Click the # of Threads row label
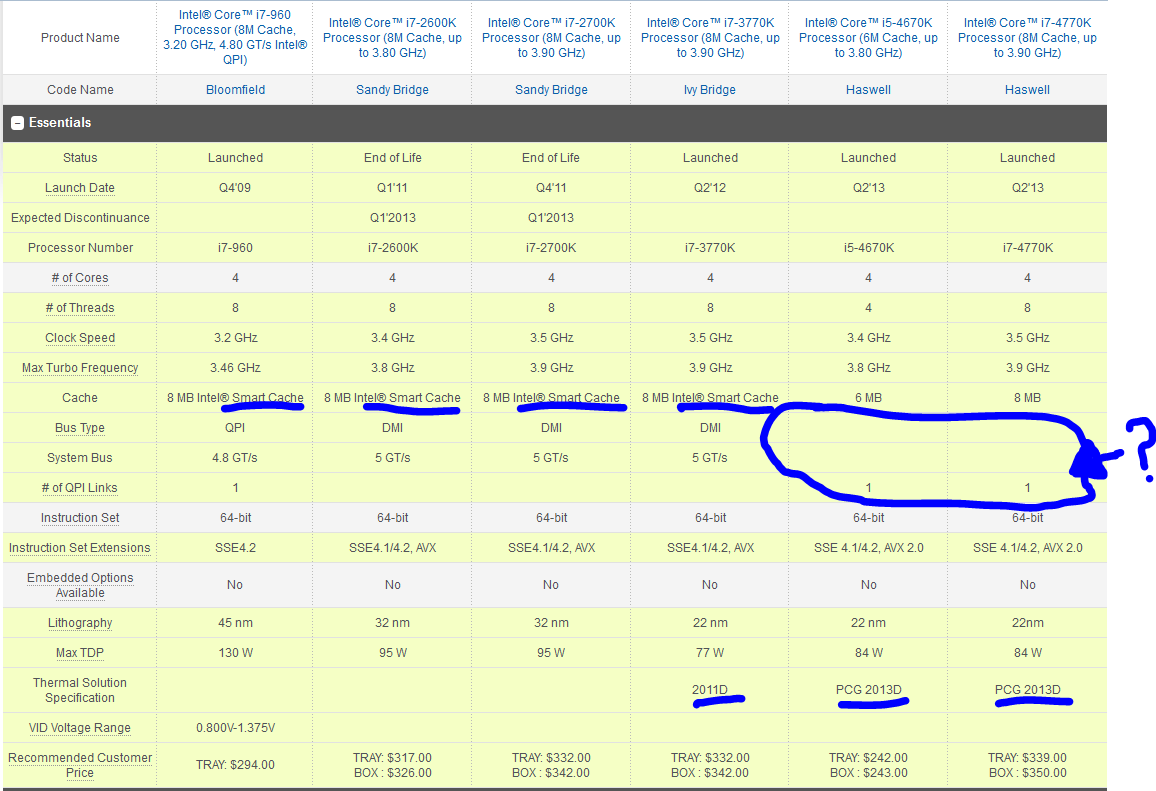The height and width of the screenshot is (791, 1156). [x=80, y=308]
